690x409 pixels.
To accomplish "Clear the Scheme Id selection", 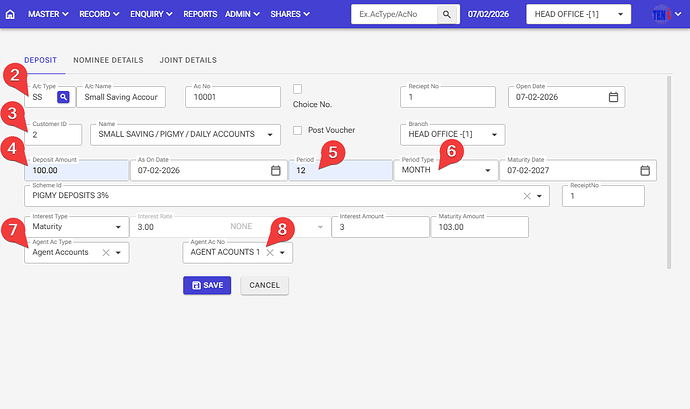I will (527, 196).
